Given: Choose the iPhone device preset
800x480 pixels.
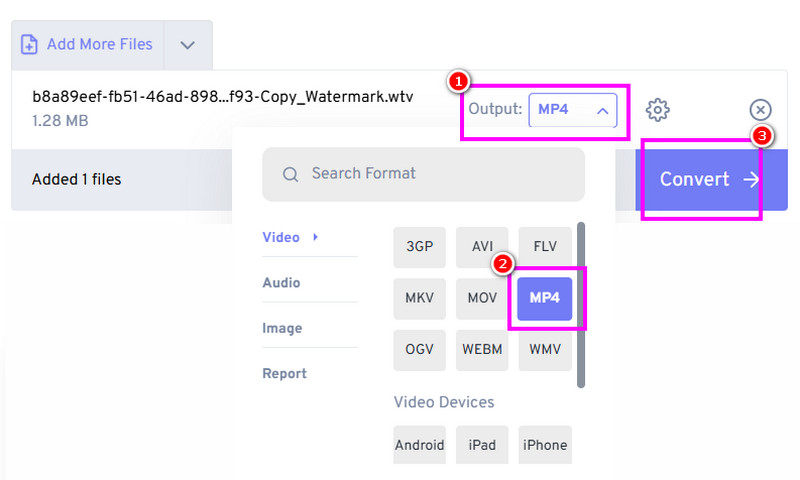Looking at the screenshot, I should (545, 445).
